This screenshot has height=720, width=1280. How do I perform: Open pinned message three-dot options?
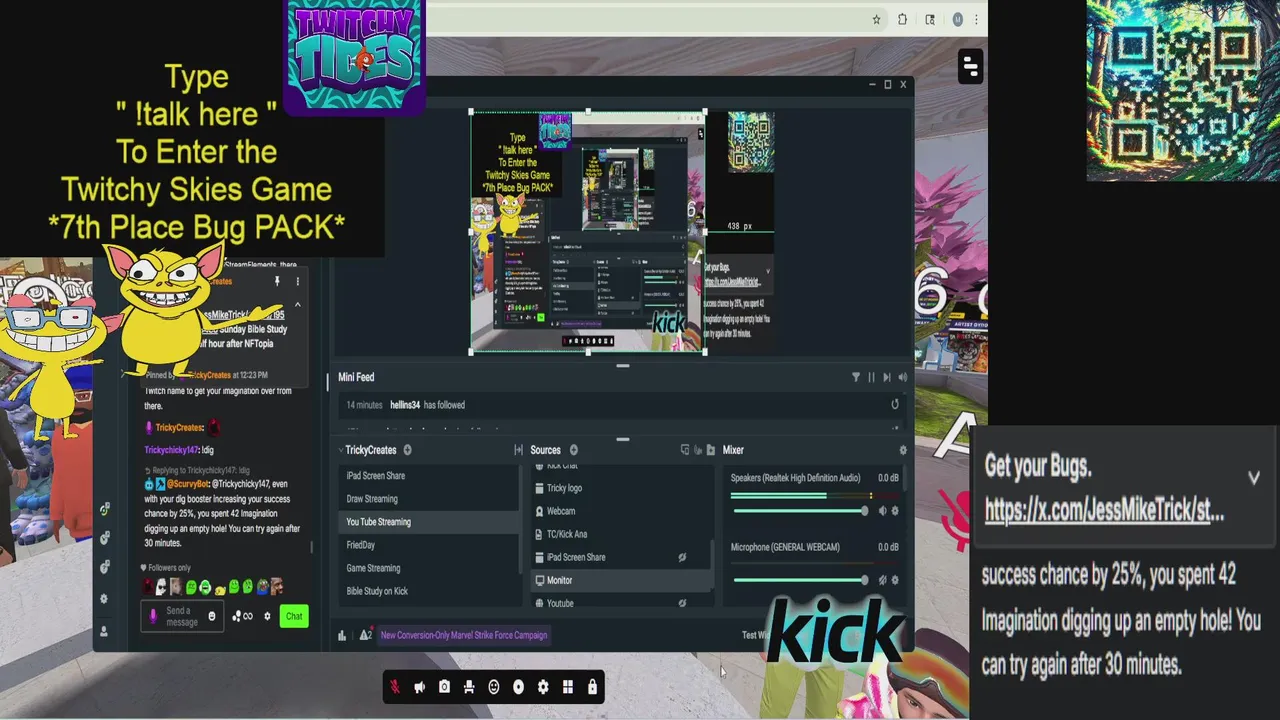(297, 283)
